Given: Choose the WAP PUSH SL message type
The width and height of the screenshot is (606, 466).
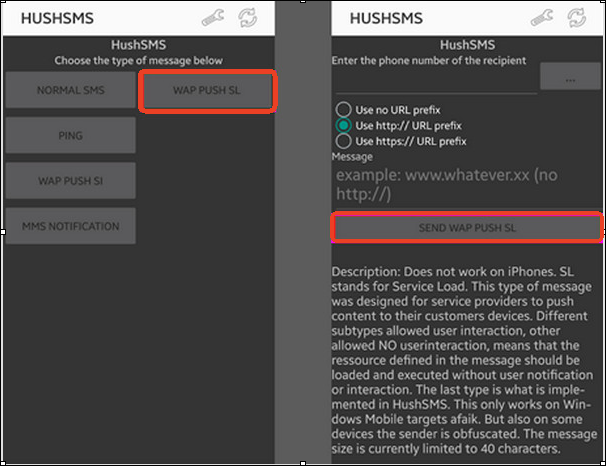Looking at the screenshot, I should click(208, 90).
